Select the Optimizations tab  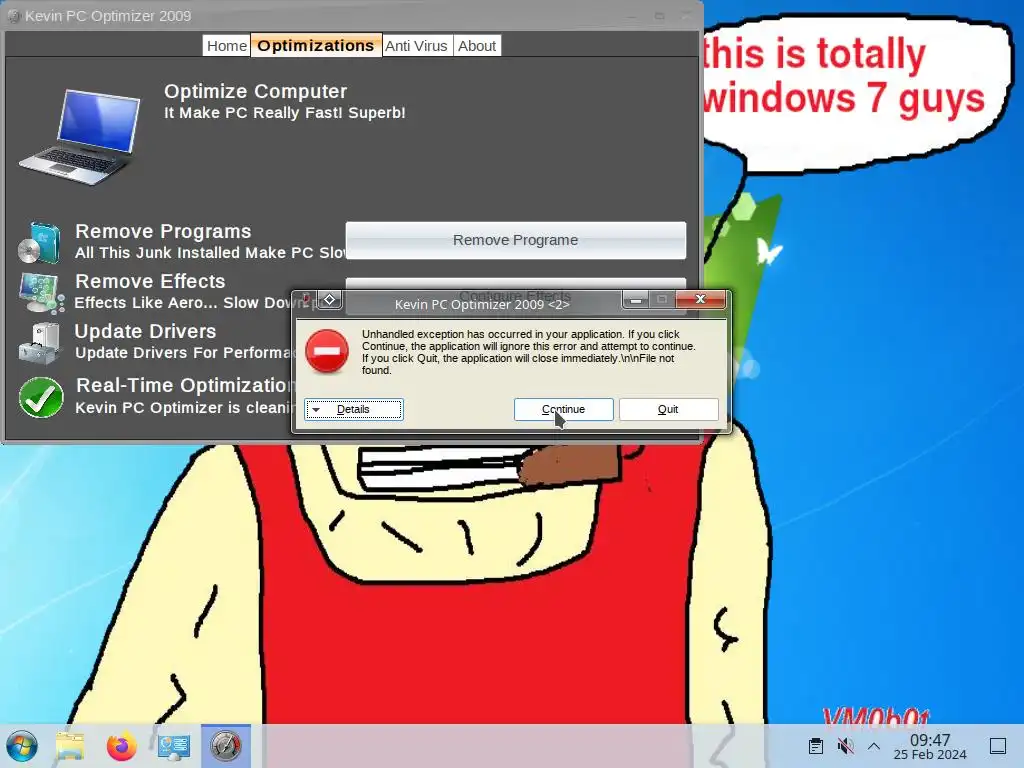click(316, 46)
